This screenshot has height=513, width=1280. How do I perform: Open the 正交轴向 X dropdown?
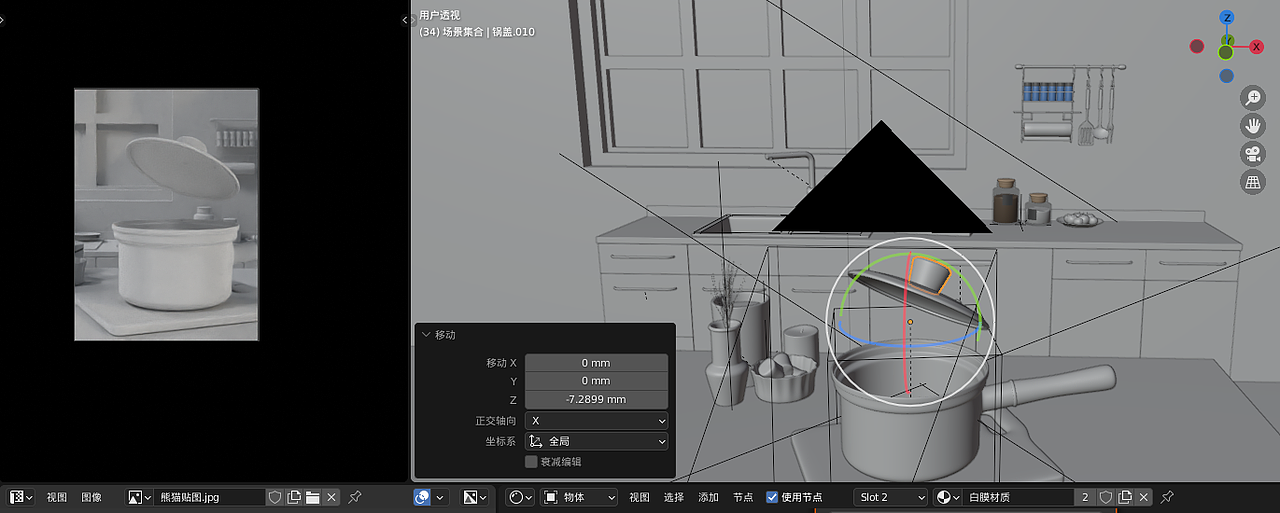597,421
